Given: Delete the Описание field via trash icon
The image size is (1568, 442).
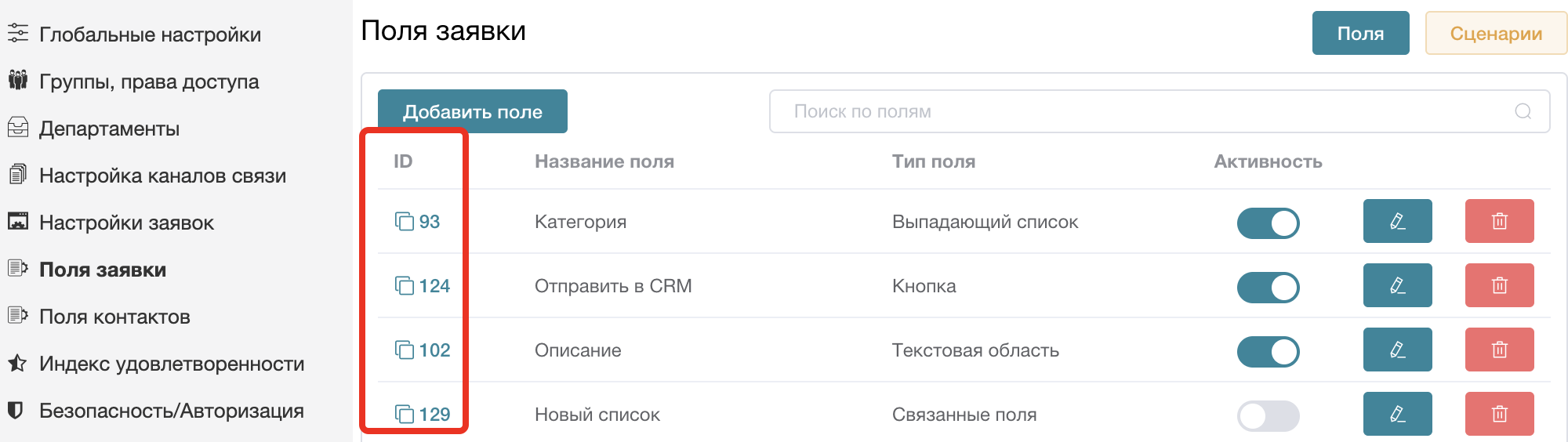Looking at the screenshot, I should pos(1499,350).
